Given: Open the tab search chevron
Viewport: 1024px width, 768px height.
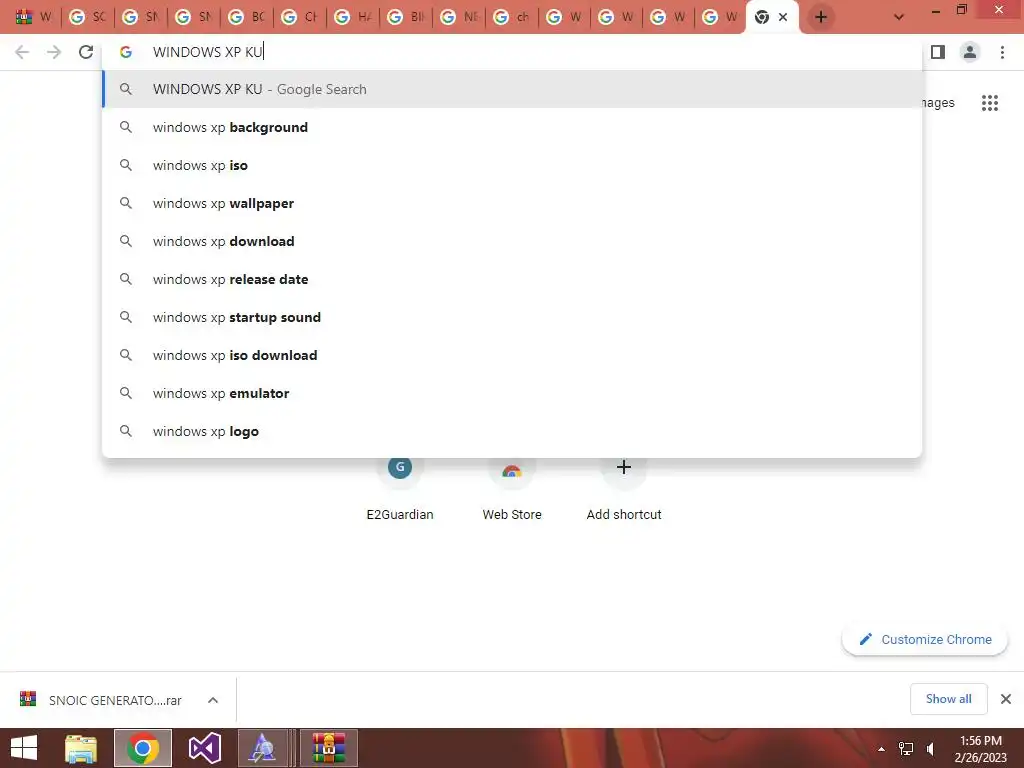Looking at the screenshot, I should [x=899, y=17].
